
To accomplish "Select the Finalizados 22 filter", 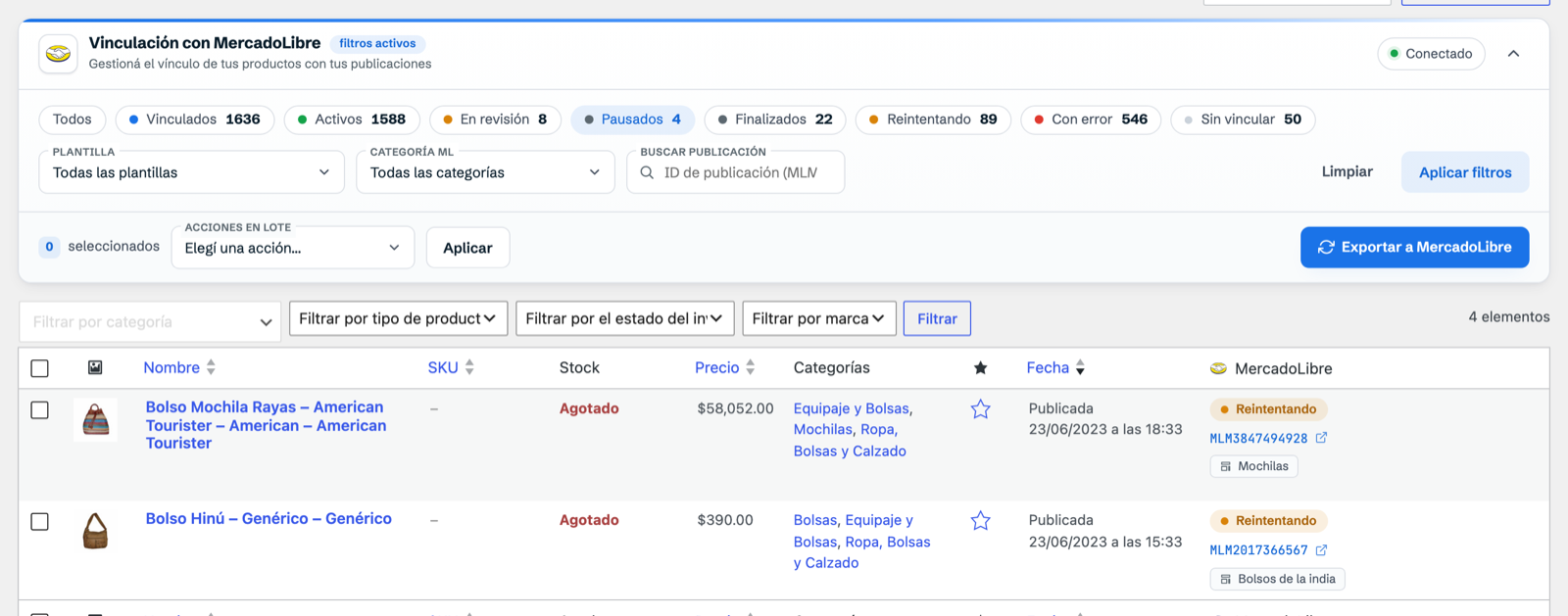I will pyautogui.click(x=775, y=119).
